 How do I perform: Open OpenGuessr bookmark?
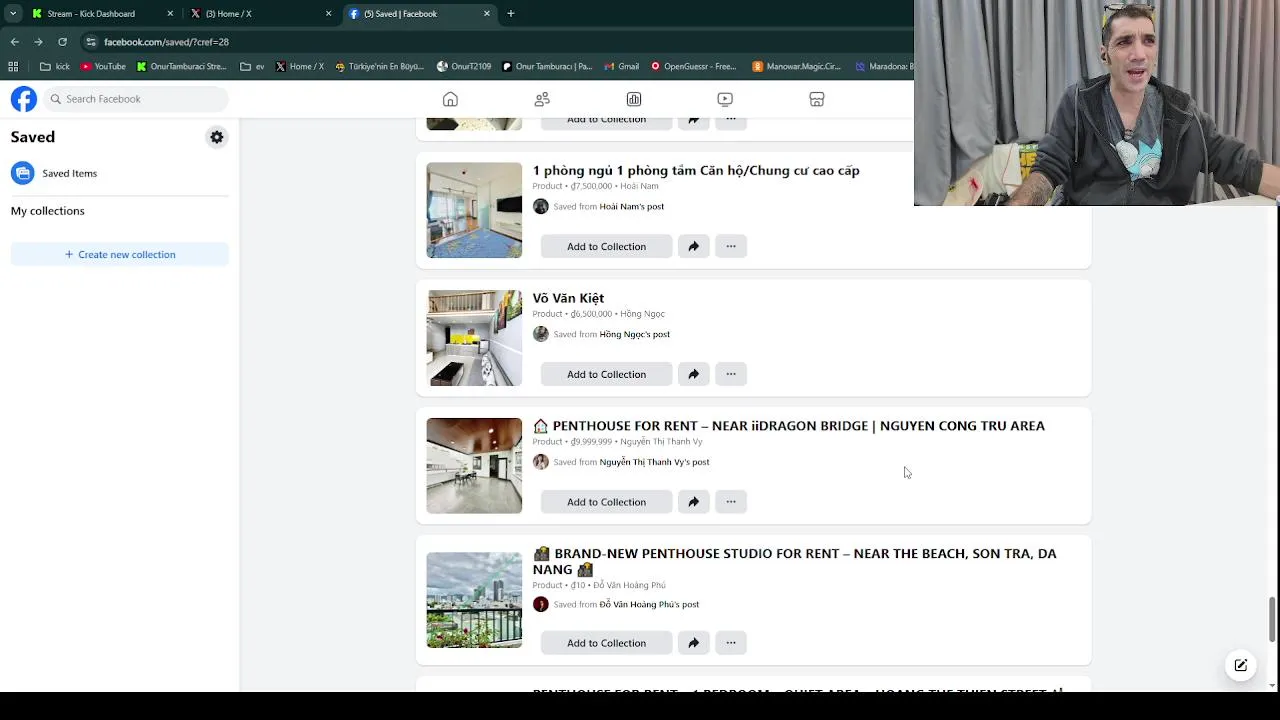pyautogui.click(x=693, y=67)
